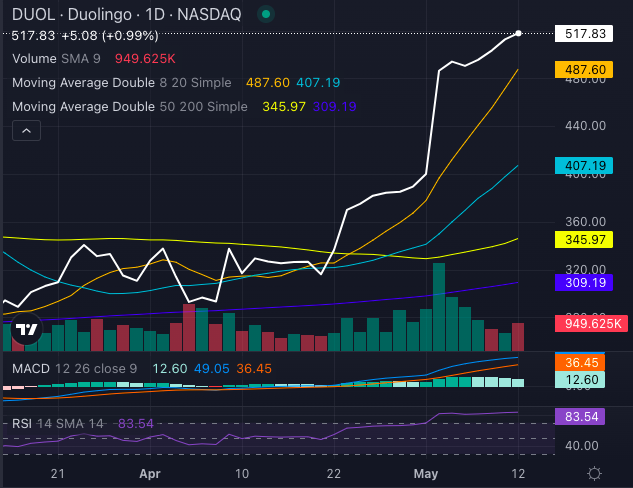Select the MACD 12 26 close 9 label

(x=75, y=369)
